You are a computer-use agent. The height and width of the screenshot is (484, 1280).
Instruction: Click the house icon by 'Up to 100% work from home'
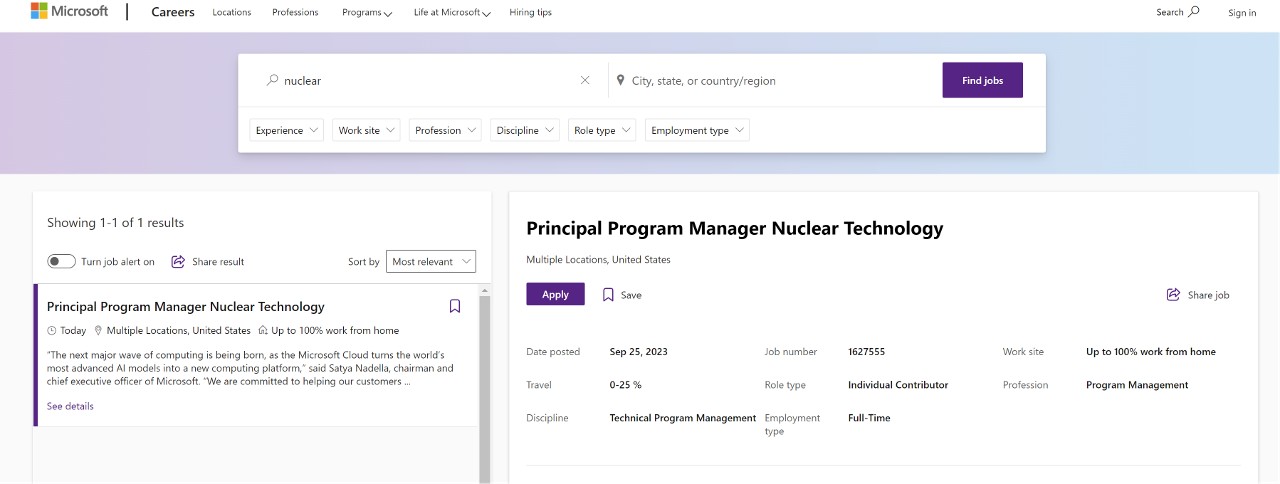coord(263,330)
